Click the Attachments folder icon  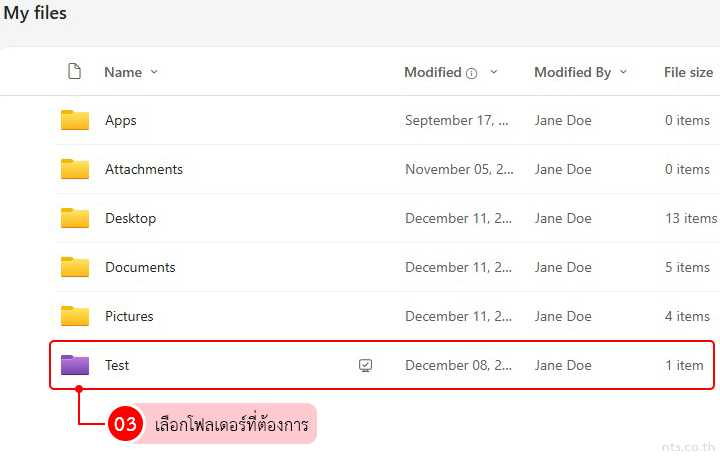click(75, 169)
